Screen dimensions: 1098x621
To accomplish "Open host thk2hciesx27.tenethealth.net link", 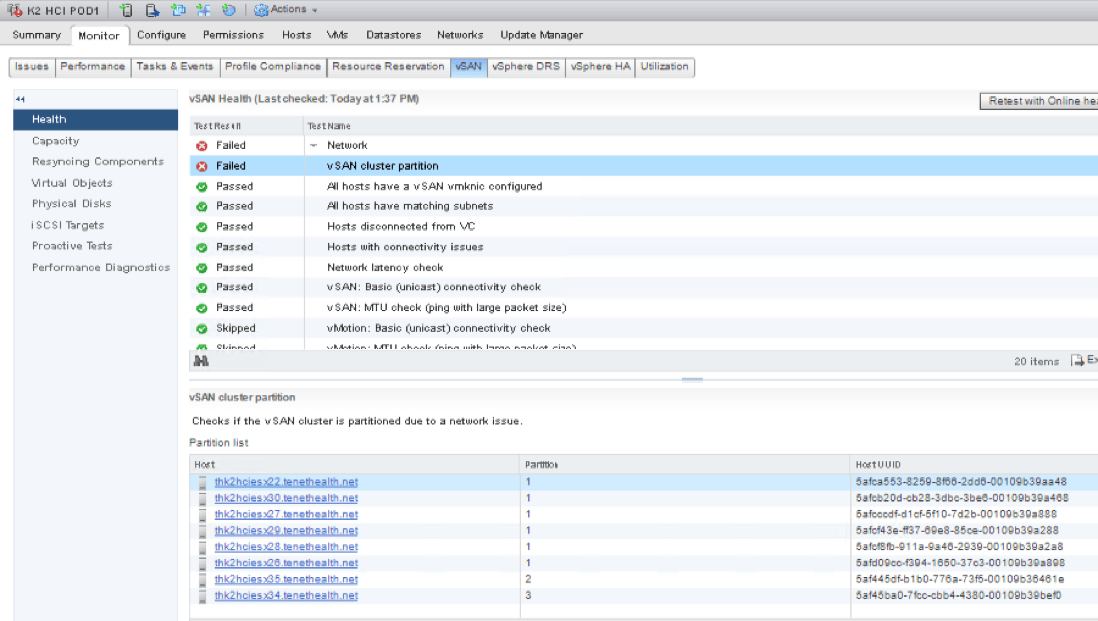I will [286, 514].
